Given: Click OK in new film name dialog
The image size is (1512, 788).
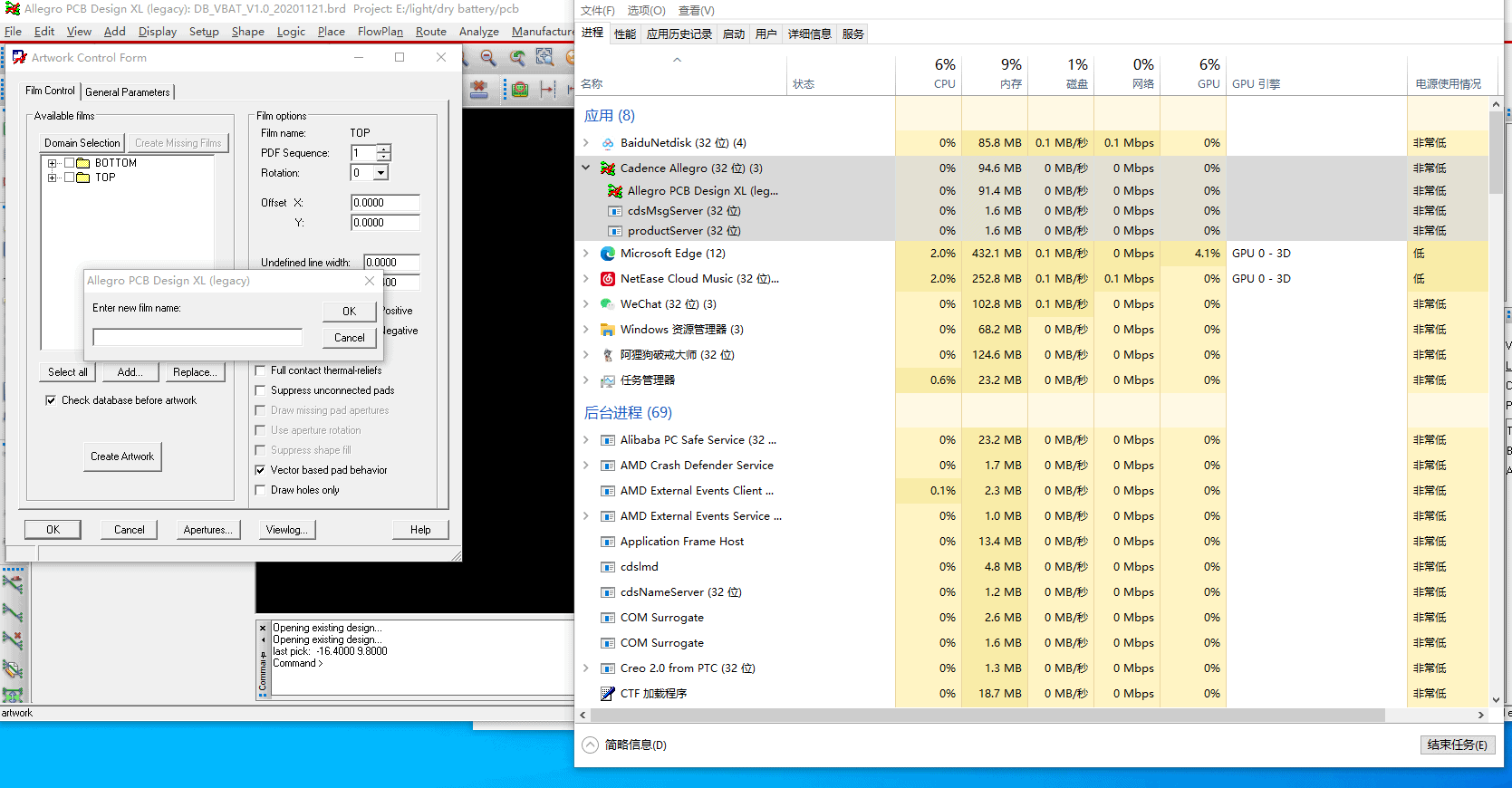Looking at the screenshot, I should [349, 312].
